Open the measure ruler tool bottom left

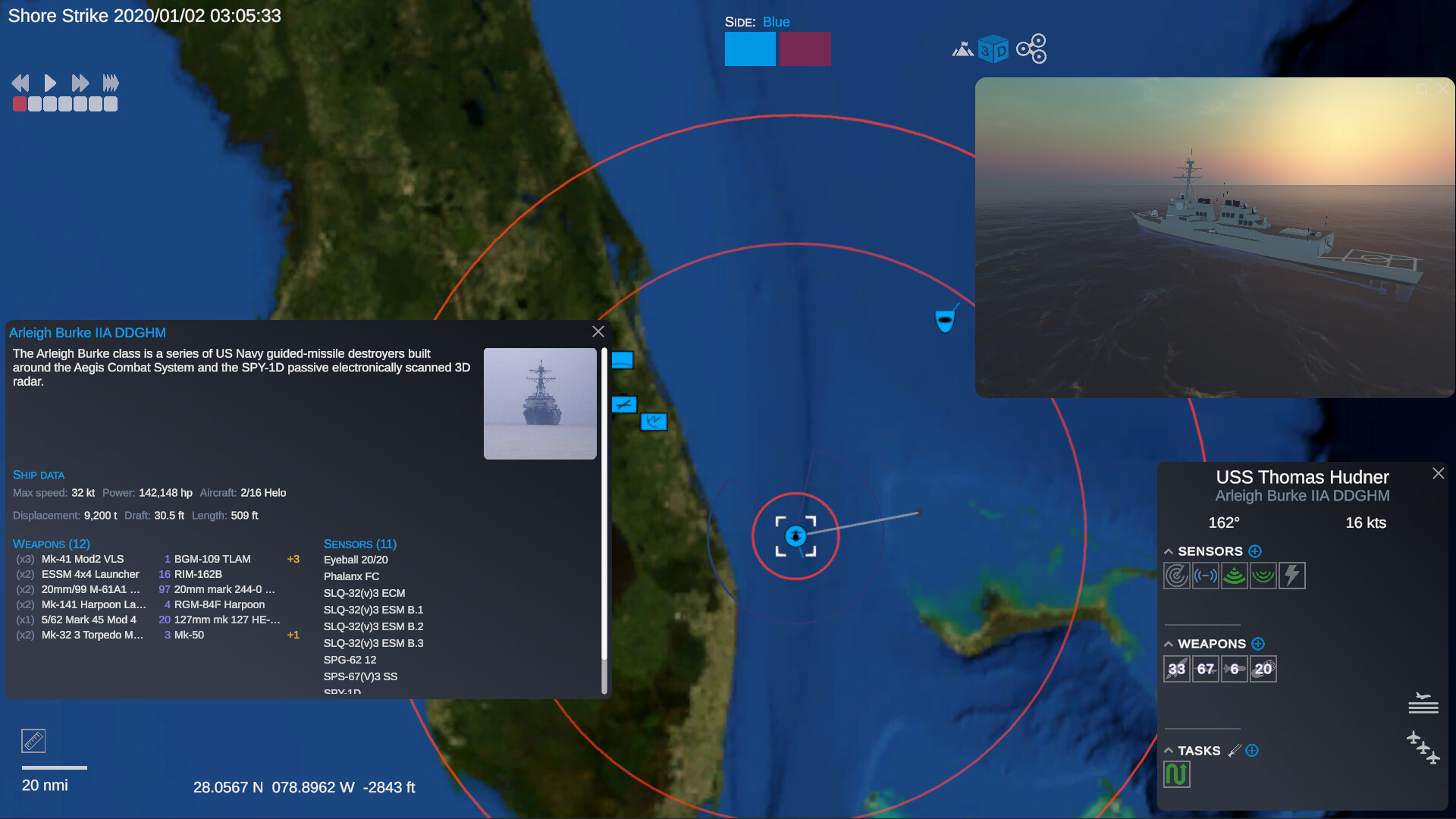click(x=33, y=741)
